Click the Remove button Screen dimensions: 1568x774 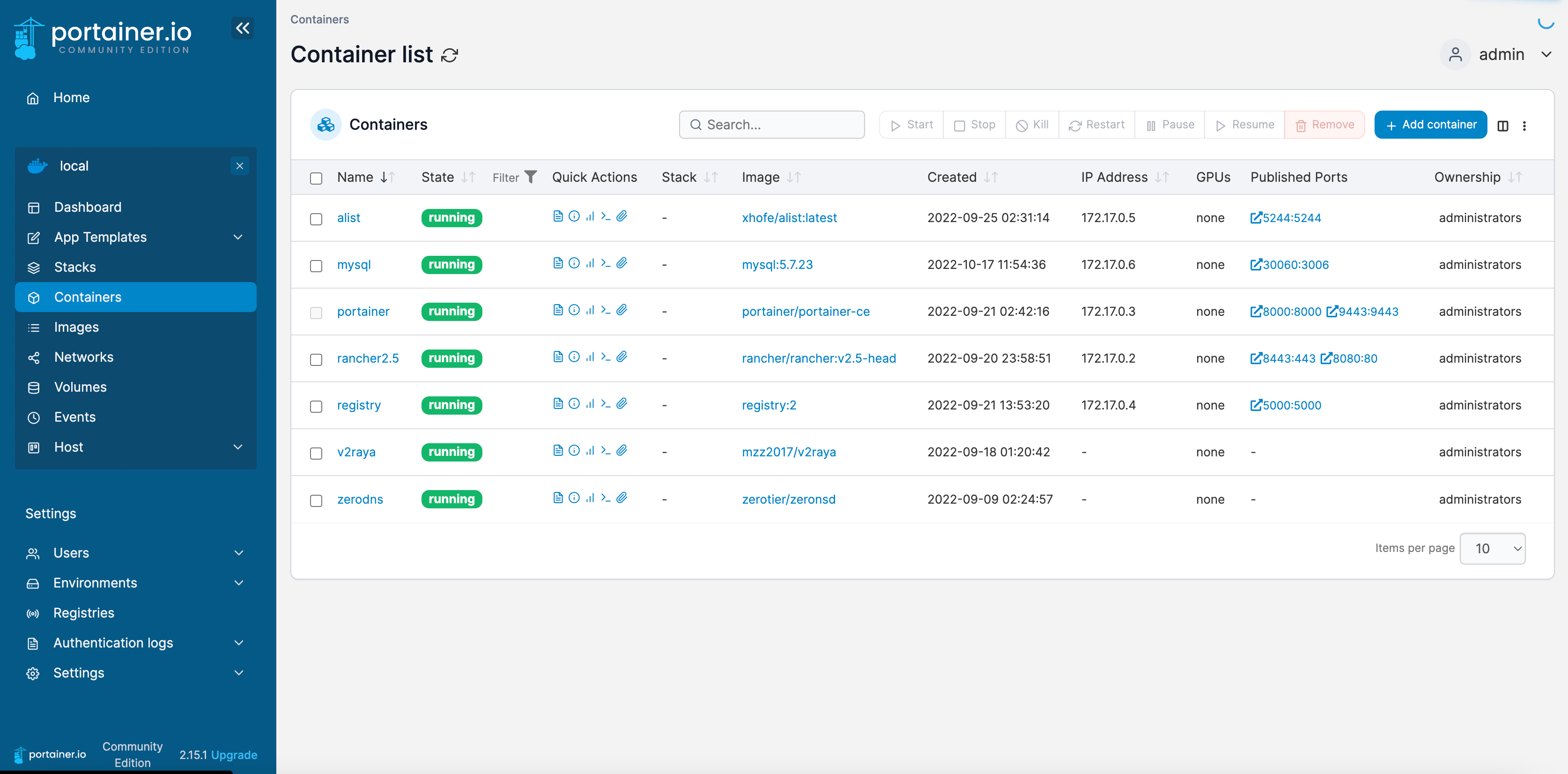point(1324,124)
